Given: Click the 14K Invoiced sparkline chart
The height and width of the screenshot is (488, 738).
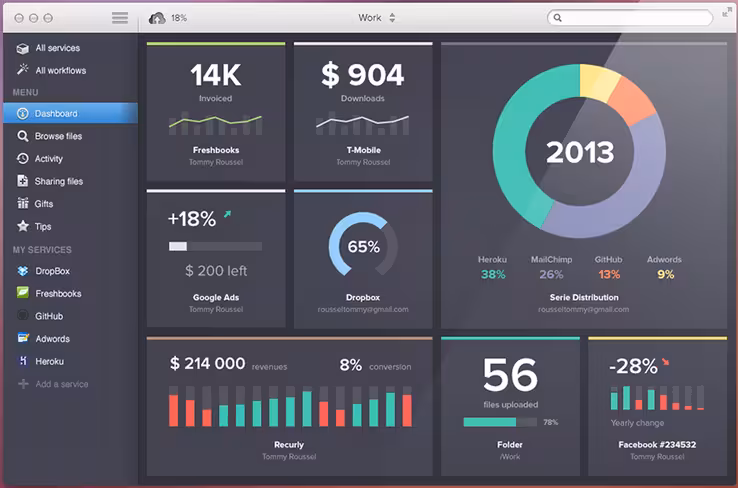Looking at the screenshot, I should coord(216,124).
